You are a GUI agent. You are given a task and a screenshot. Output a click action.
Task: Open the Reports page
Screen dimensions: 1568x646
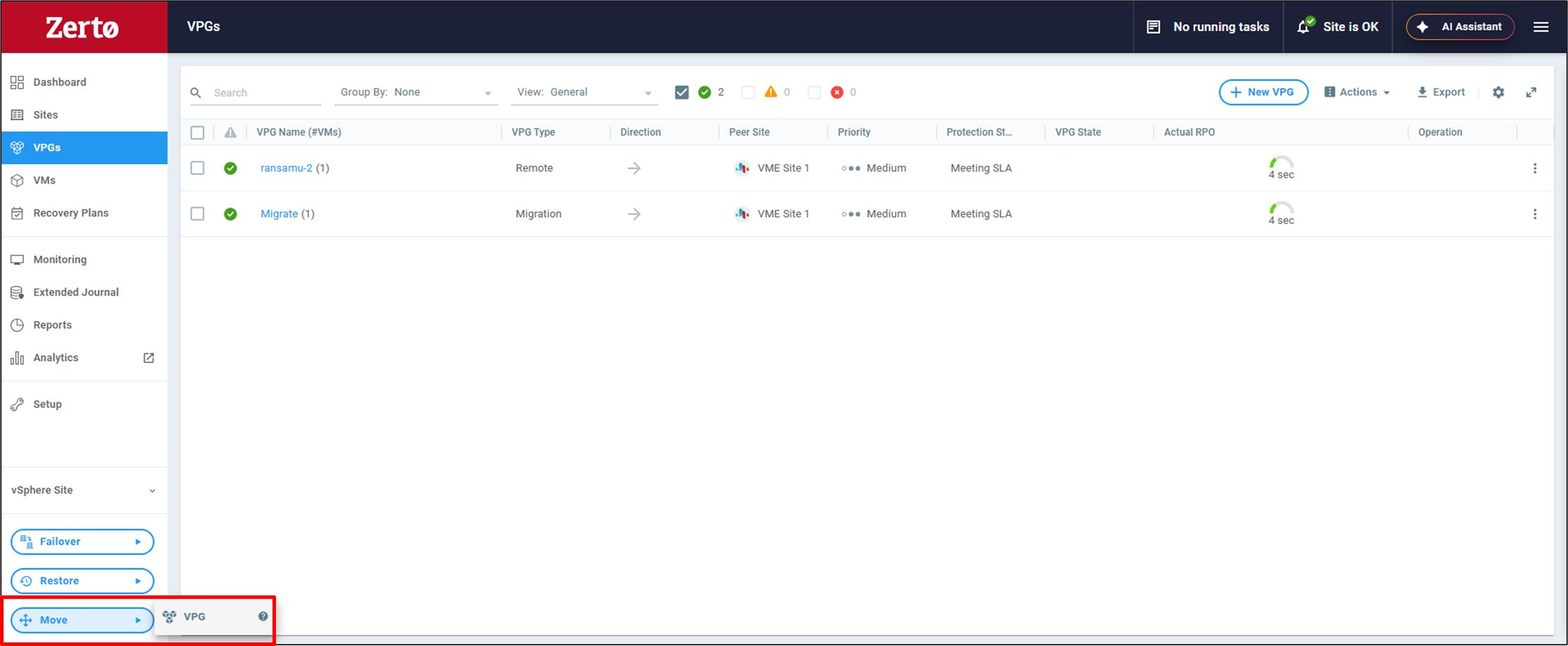pyautogui.click(x=84, y=325)
